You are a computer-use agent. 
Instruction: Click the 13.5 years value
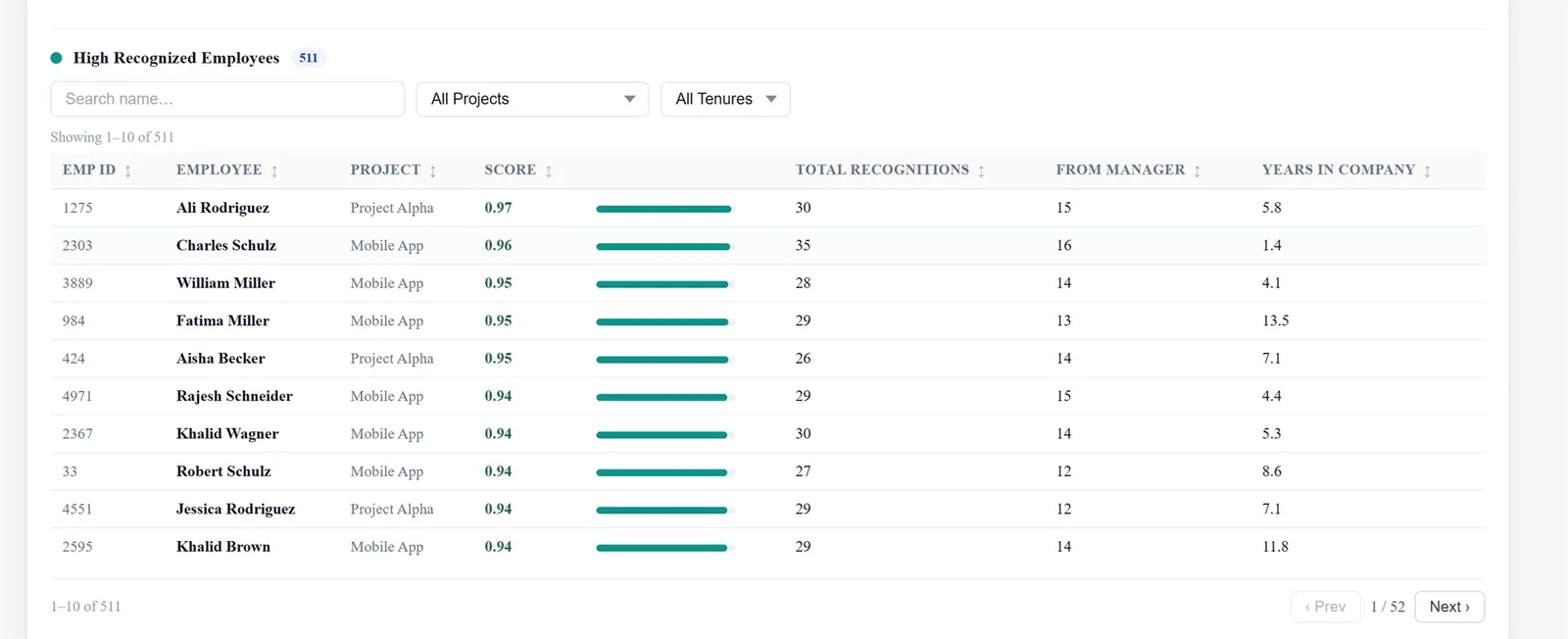coord(1276,320)
